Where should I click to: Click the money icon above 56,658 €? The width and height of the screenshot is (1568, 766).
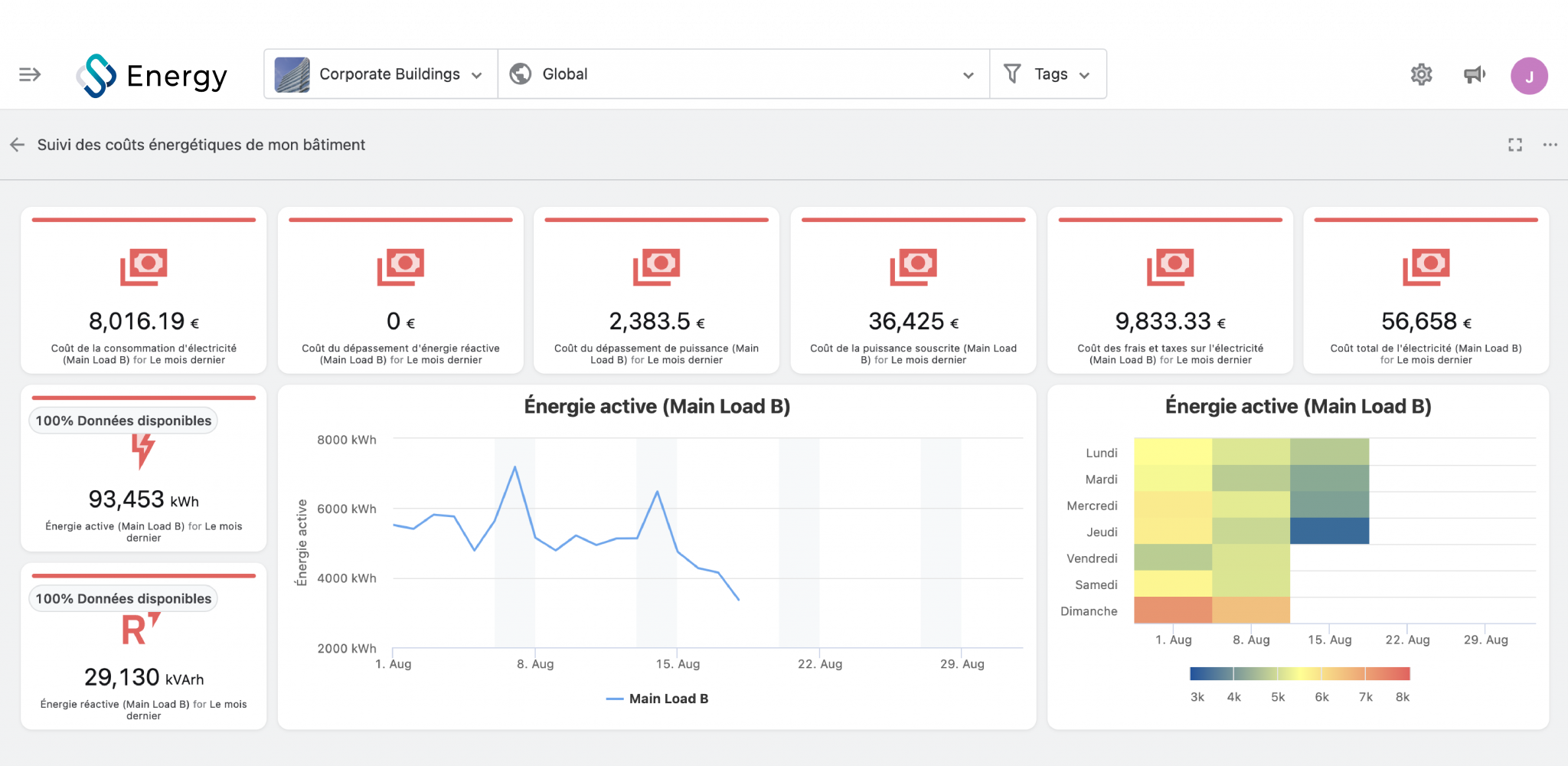1426,267
